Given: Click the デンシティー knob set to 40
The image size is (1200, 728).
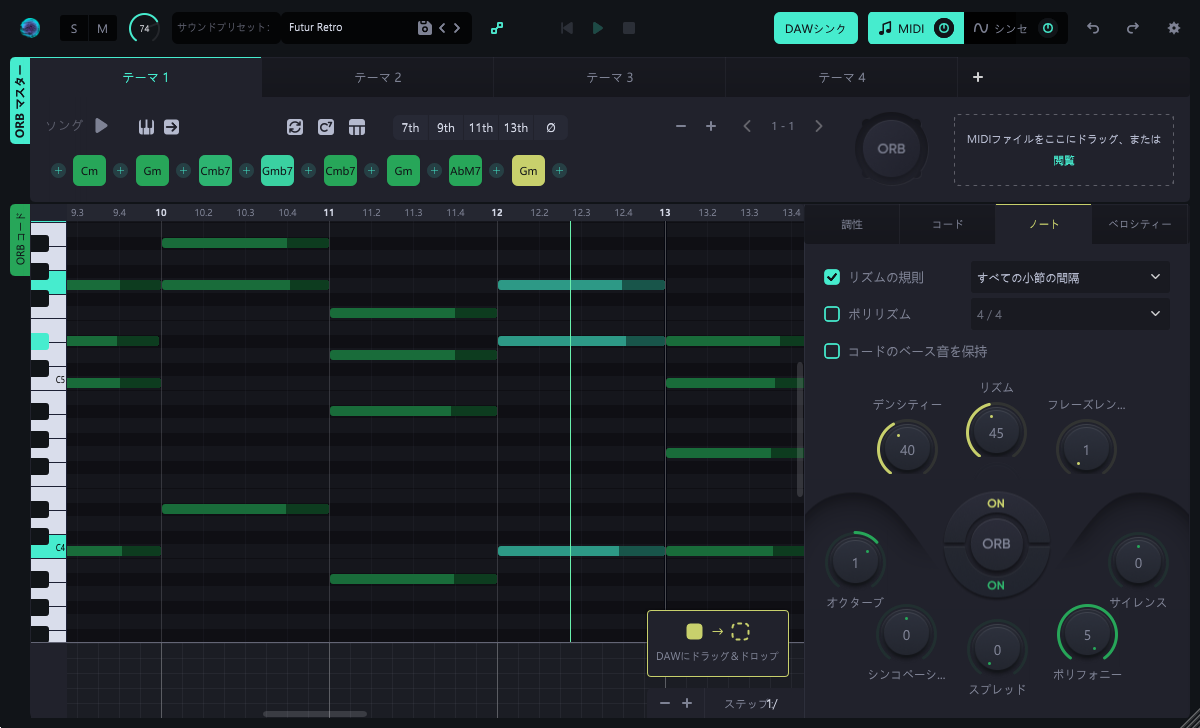Looking at the screenshot, I should pyautogui.click(x=907, y=449).
